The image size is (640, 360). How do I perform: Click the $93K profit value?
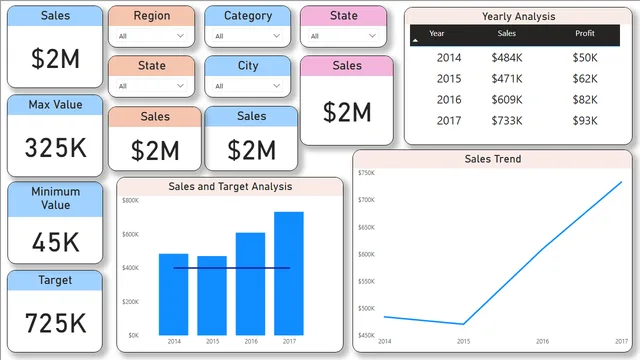click(x=584, y=120)
